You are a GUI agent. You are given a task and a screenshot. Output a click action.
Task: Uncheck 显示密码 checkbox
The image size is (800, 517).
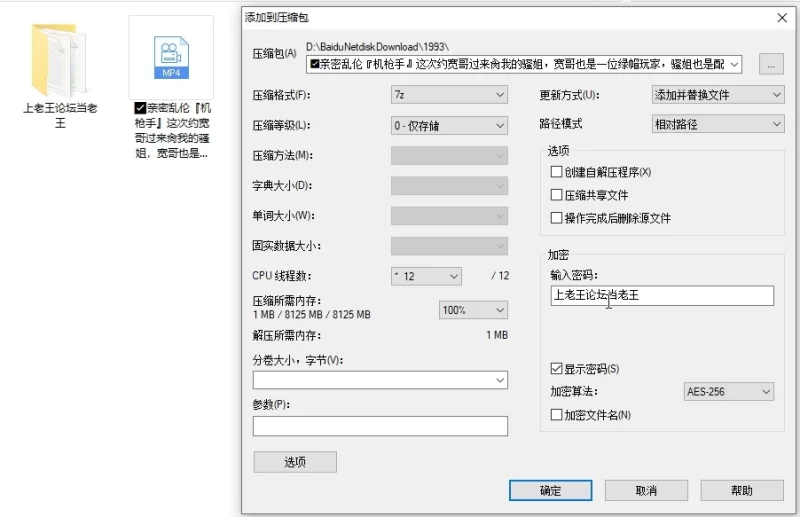pyautogui.click(x=557, y=369)
